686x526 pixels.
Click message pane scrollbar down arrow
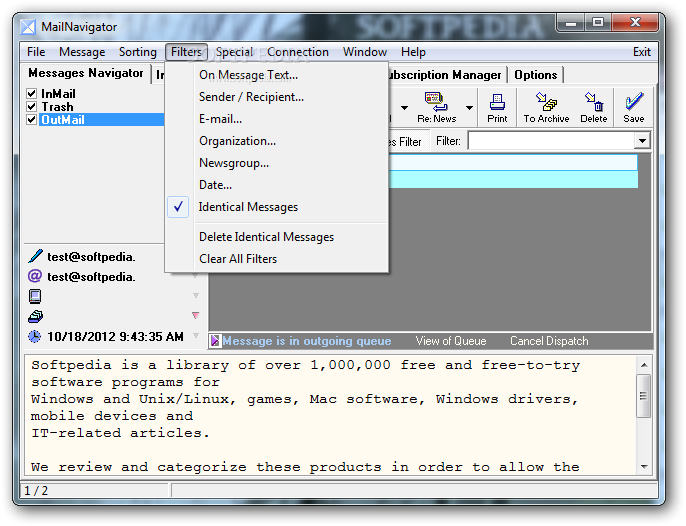pos(644,466)
